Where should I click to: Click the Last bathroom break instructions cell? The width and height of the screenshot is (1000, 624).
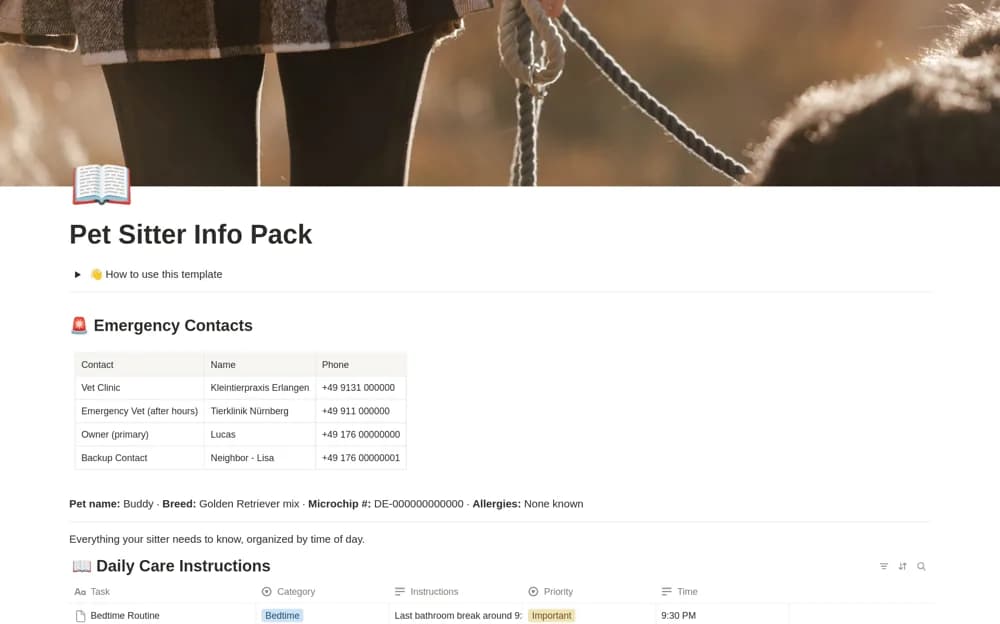pos(456,616)
